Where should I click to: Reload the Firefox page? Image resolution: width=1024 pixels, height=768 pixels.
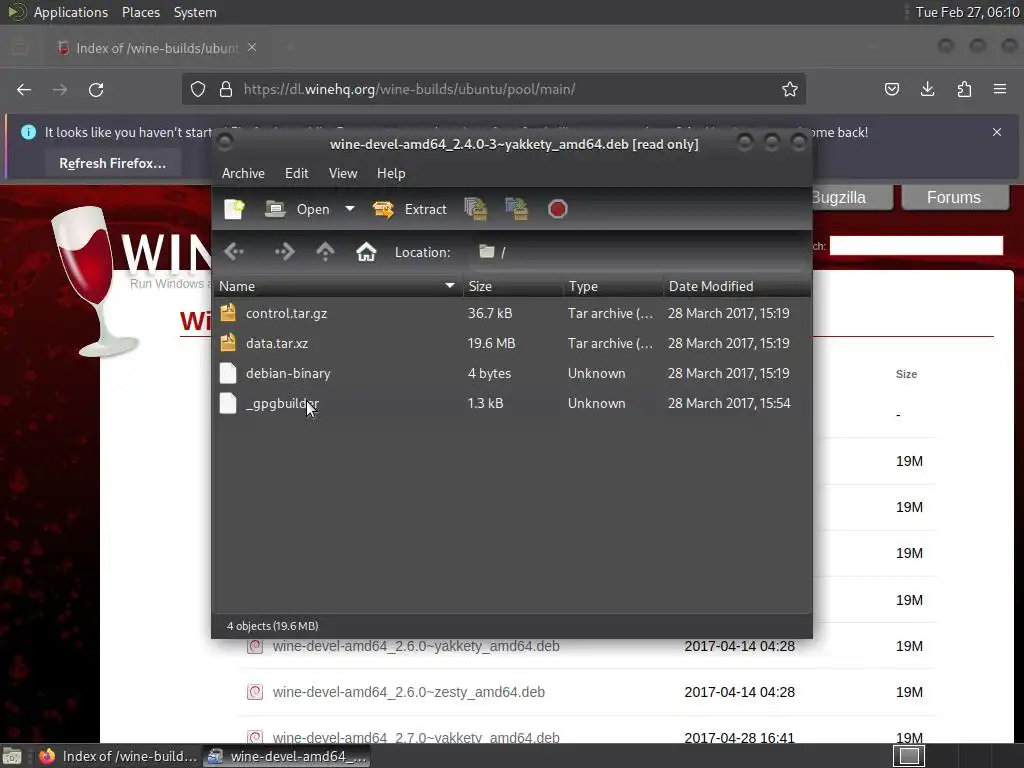tap(96, 89)
